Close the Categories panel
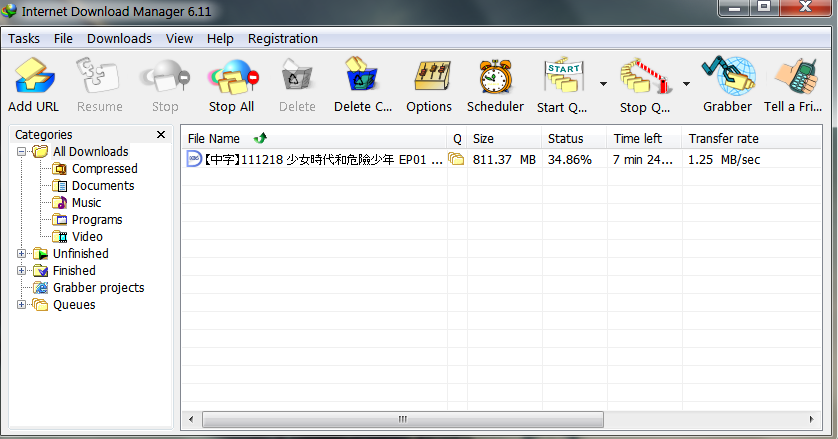838x439 pixels. [161, 134]
